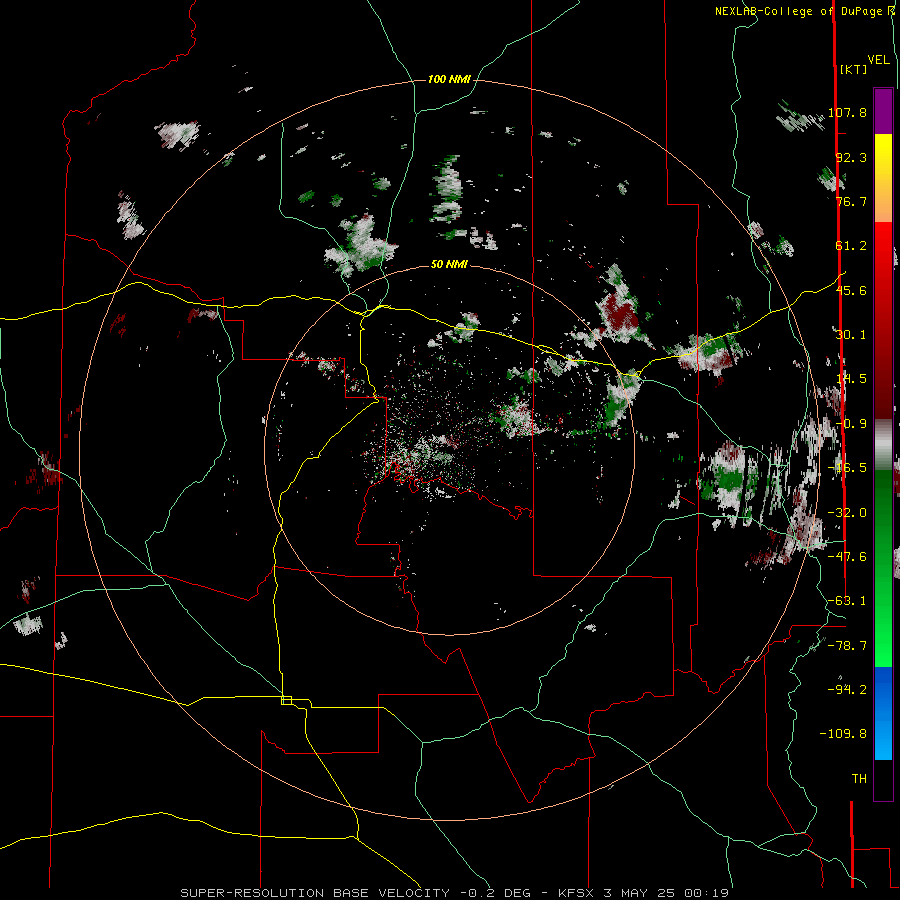This screenshot has height=900, width=900.
Task: Select the 14.5 legend value
Action: (x=851, y=379)
